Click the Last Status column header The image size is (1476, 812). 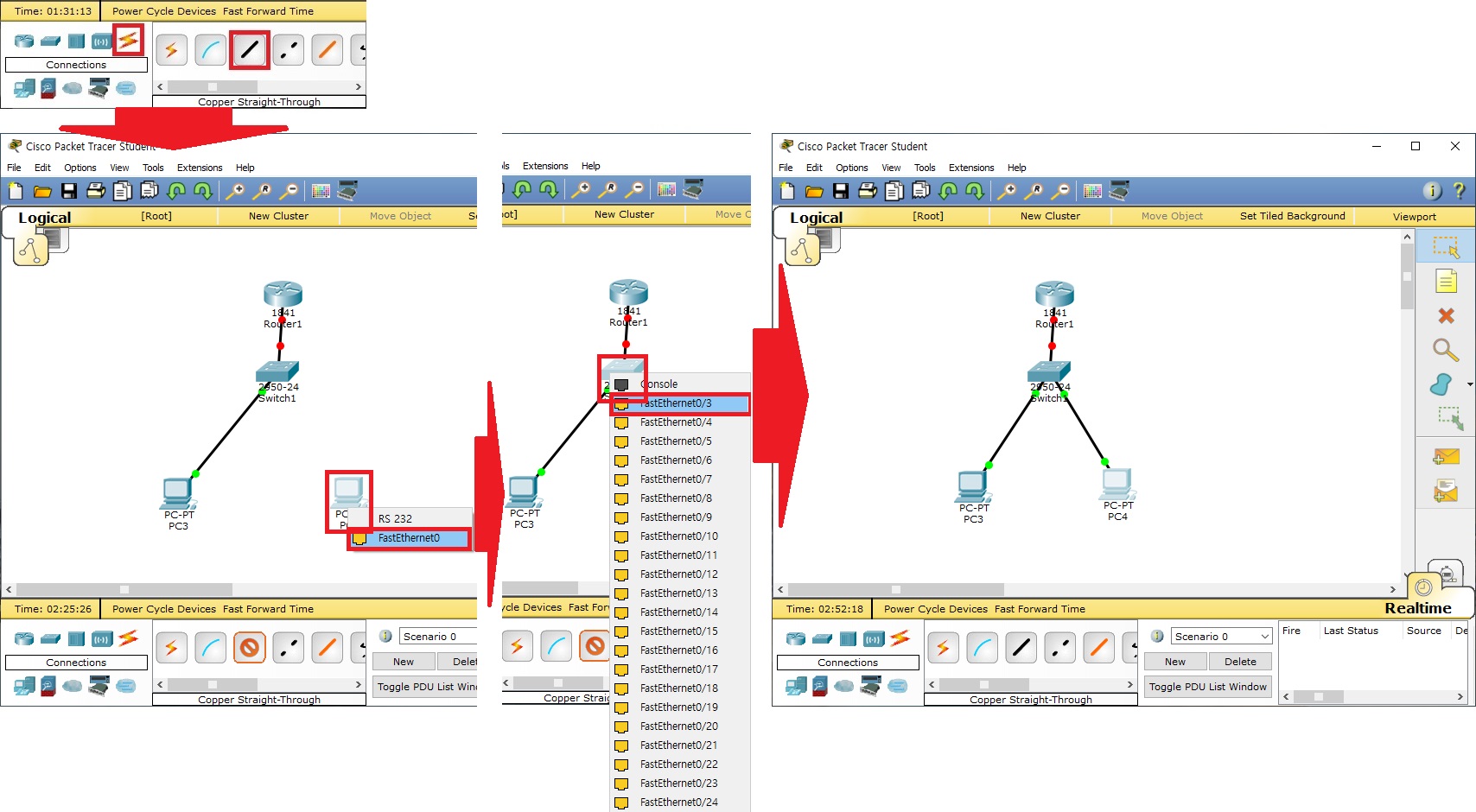(1351, 631)
